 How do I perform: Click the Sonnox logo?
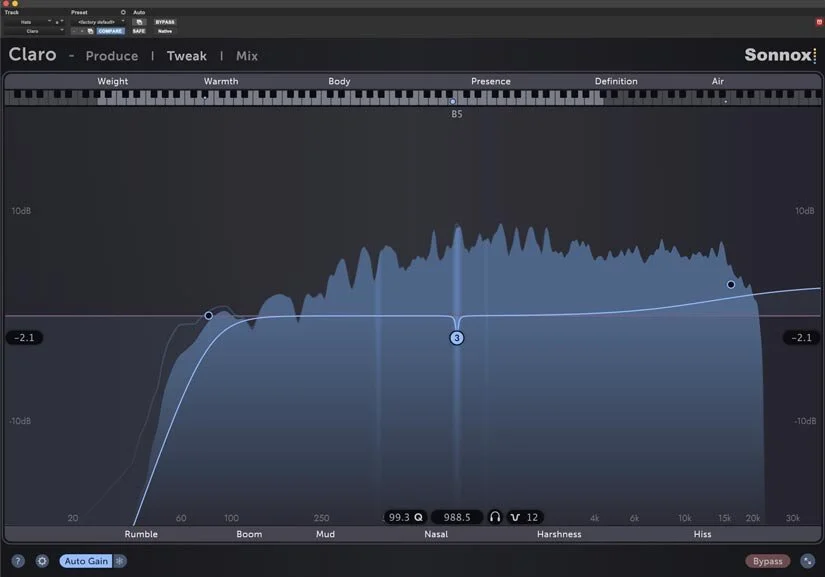coord(780,55)
